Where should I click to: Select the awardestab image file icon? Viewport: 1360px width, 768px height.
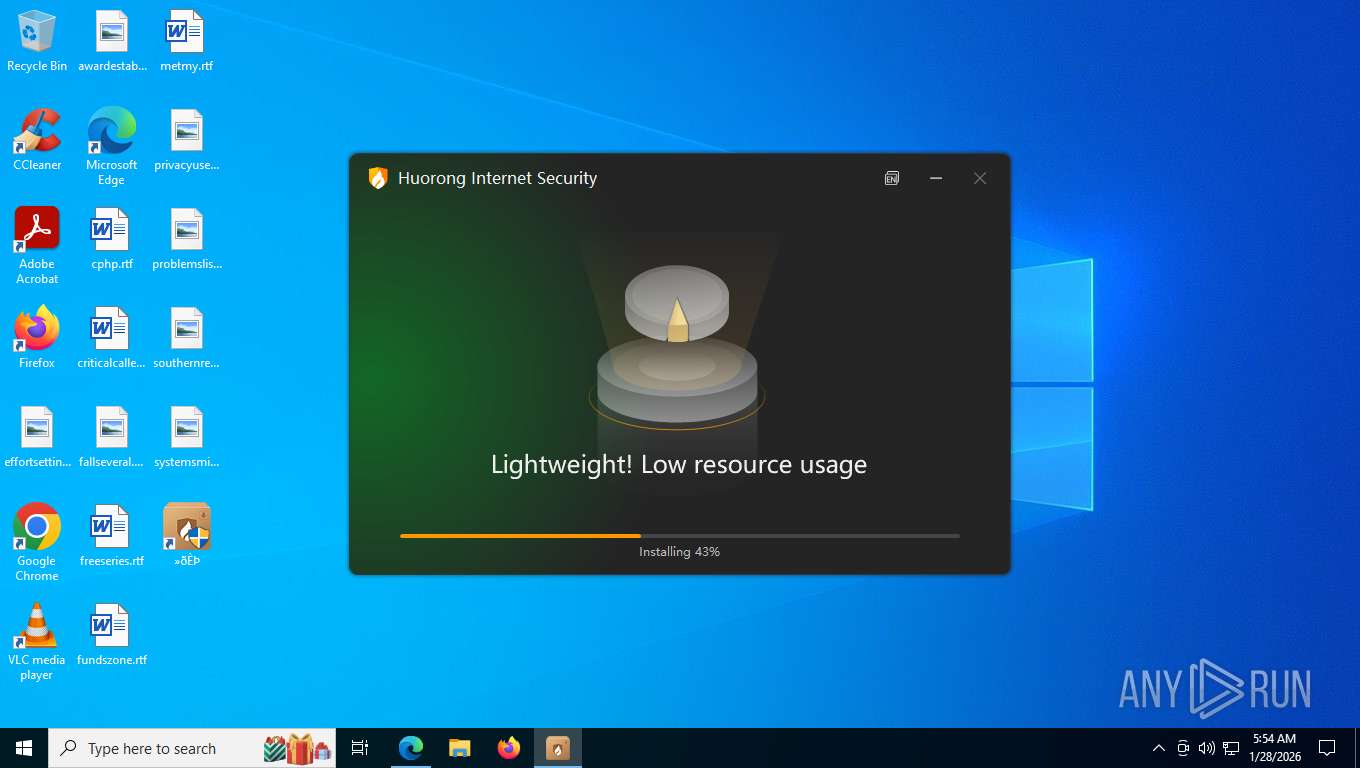click(x=112, y=42)
